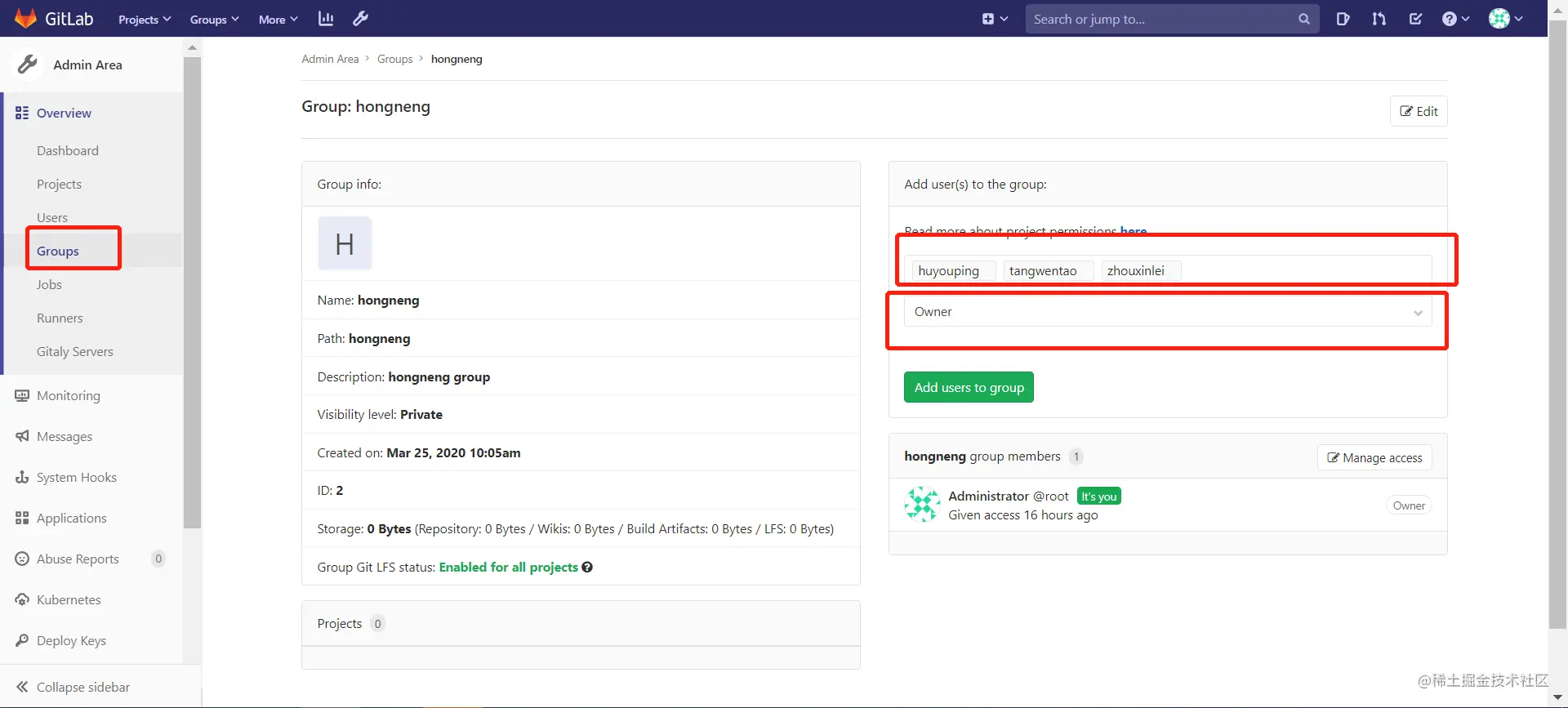Click 'Enabled for all projects' LFS status
Image resolution: width=1568 pixels, height=708 pixels.
coord(508,567)
